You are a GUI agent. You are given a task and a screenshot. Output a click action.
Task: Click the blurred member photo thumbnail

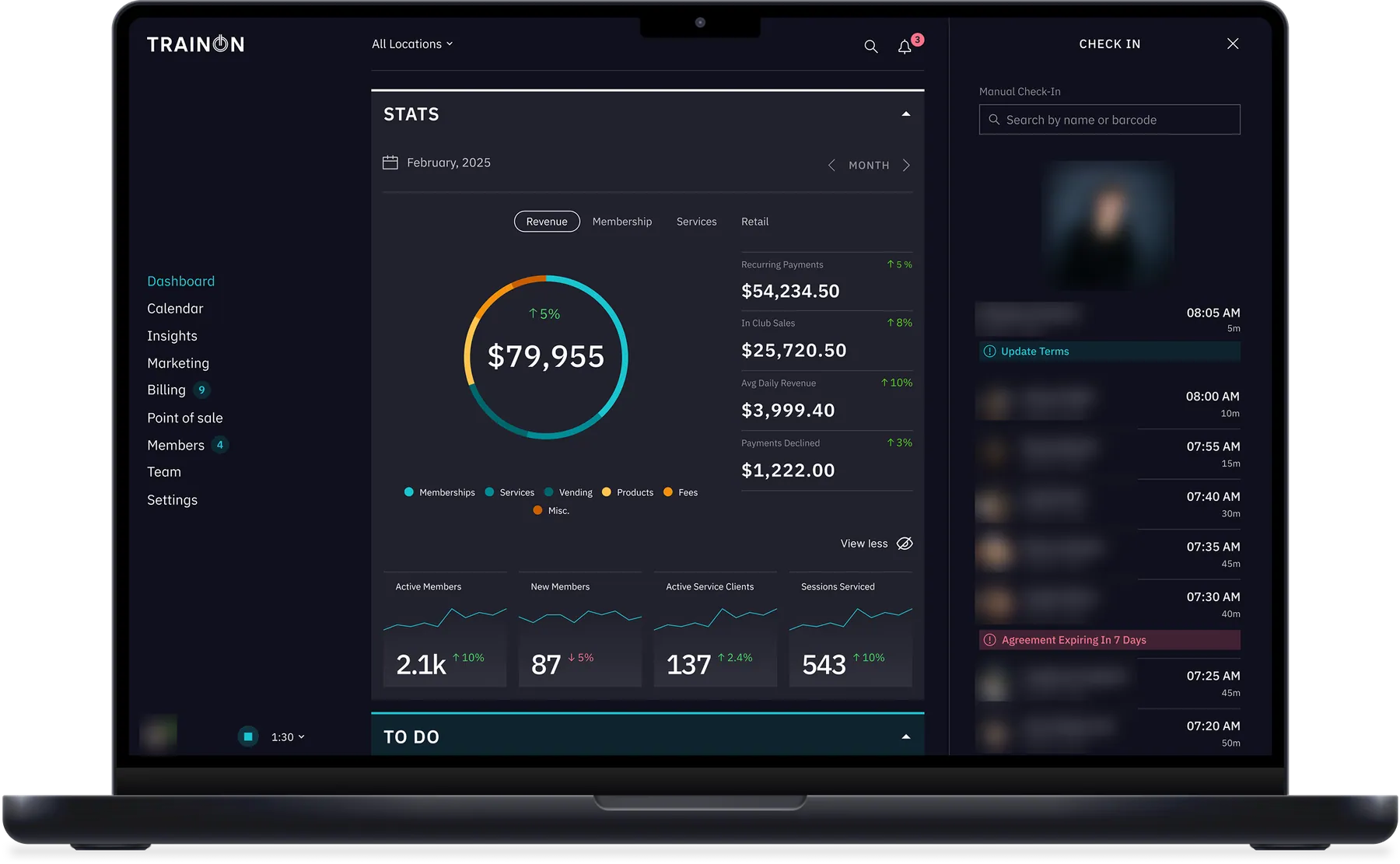tap(1110, 225)
